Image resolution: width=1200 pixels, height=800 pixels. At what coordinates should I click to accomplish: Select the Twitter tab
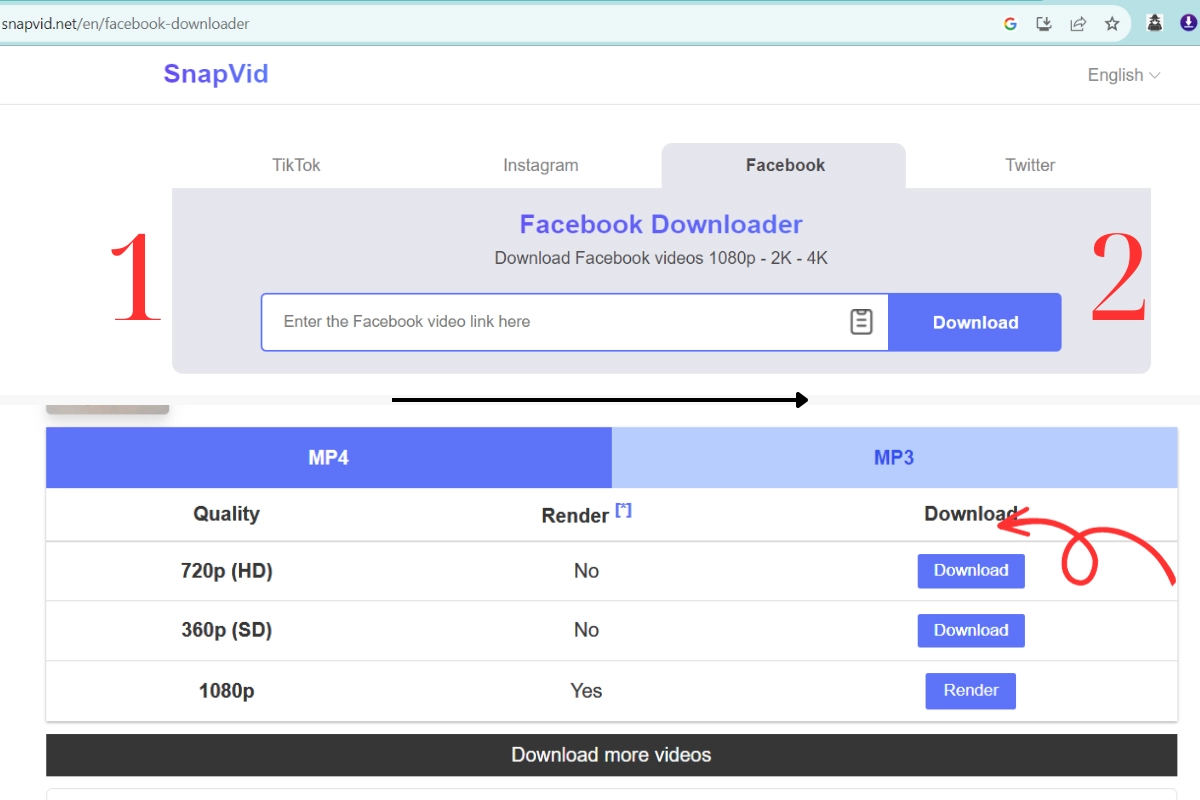point(1030,165)
